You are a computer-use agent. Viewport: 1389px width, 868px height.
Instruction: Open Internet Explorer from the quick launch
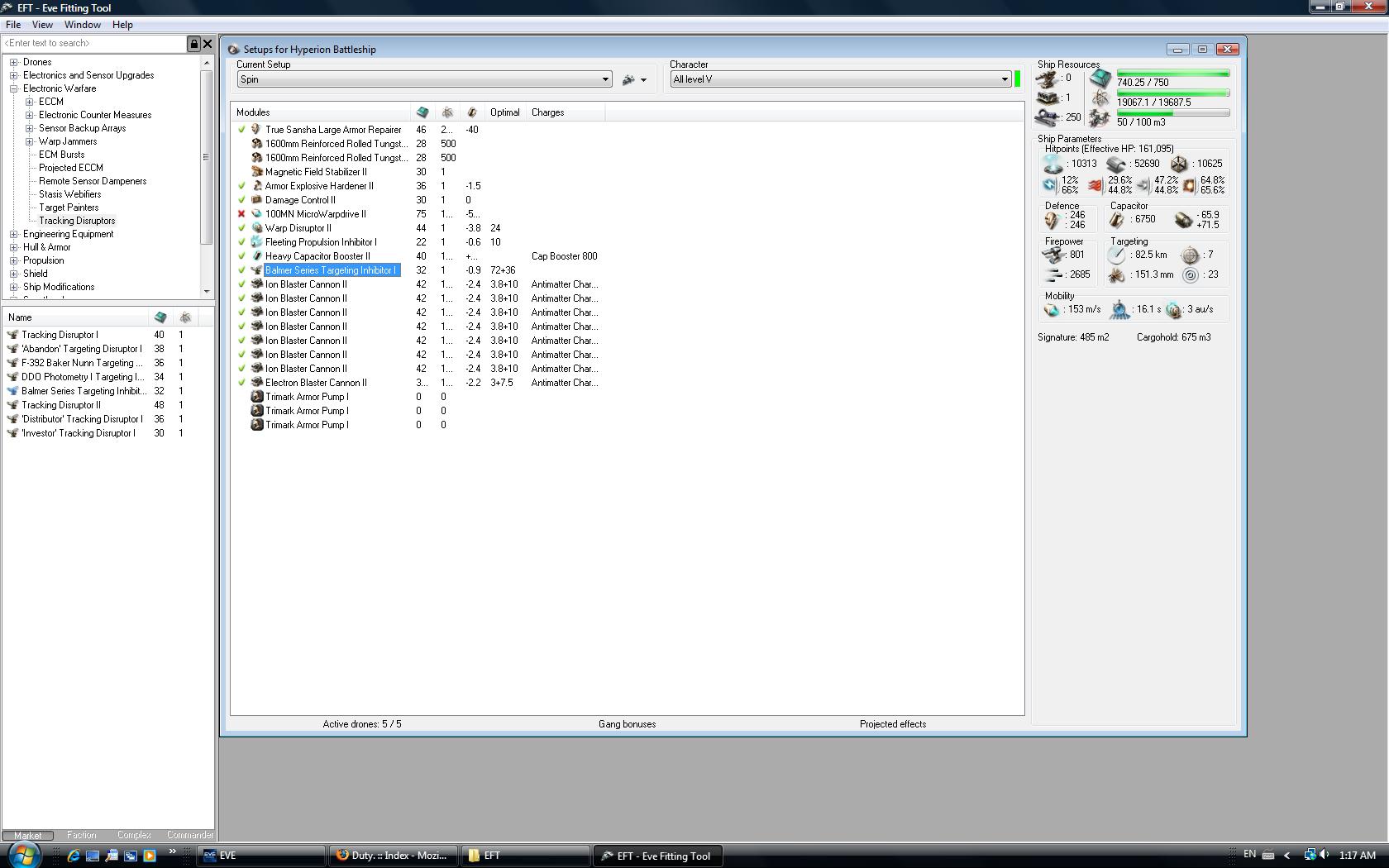74,856
